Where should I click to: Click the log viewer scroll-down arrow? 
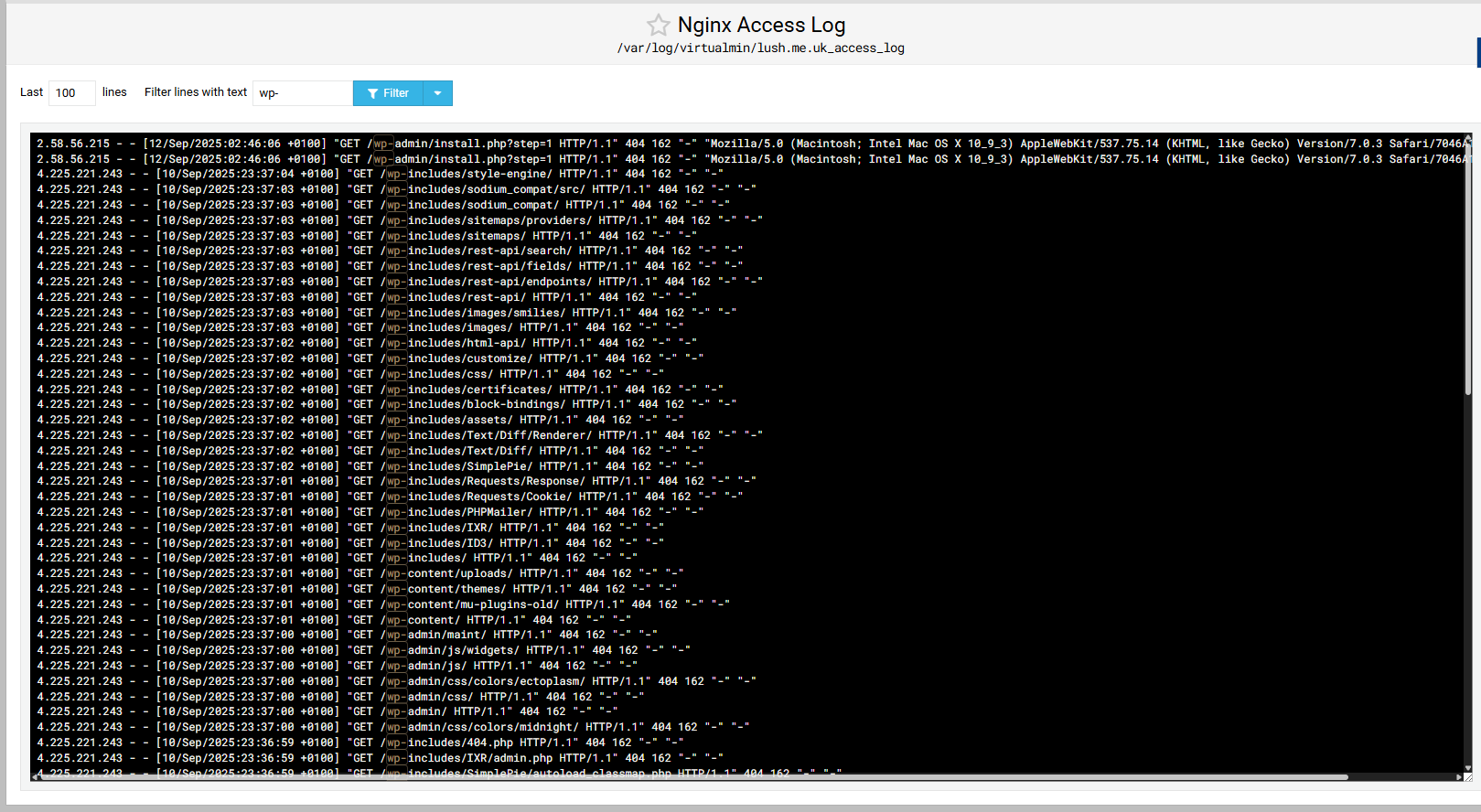click(x=1467, y=768)
